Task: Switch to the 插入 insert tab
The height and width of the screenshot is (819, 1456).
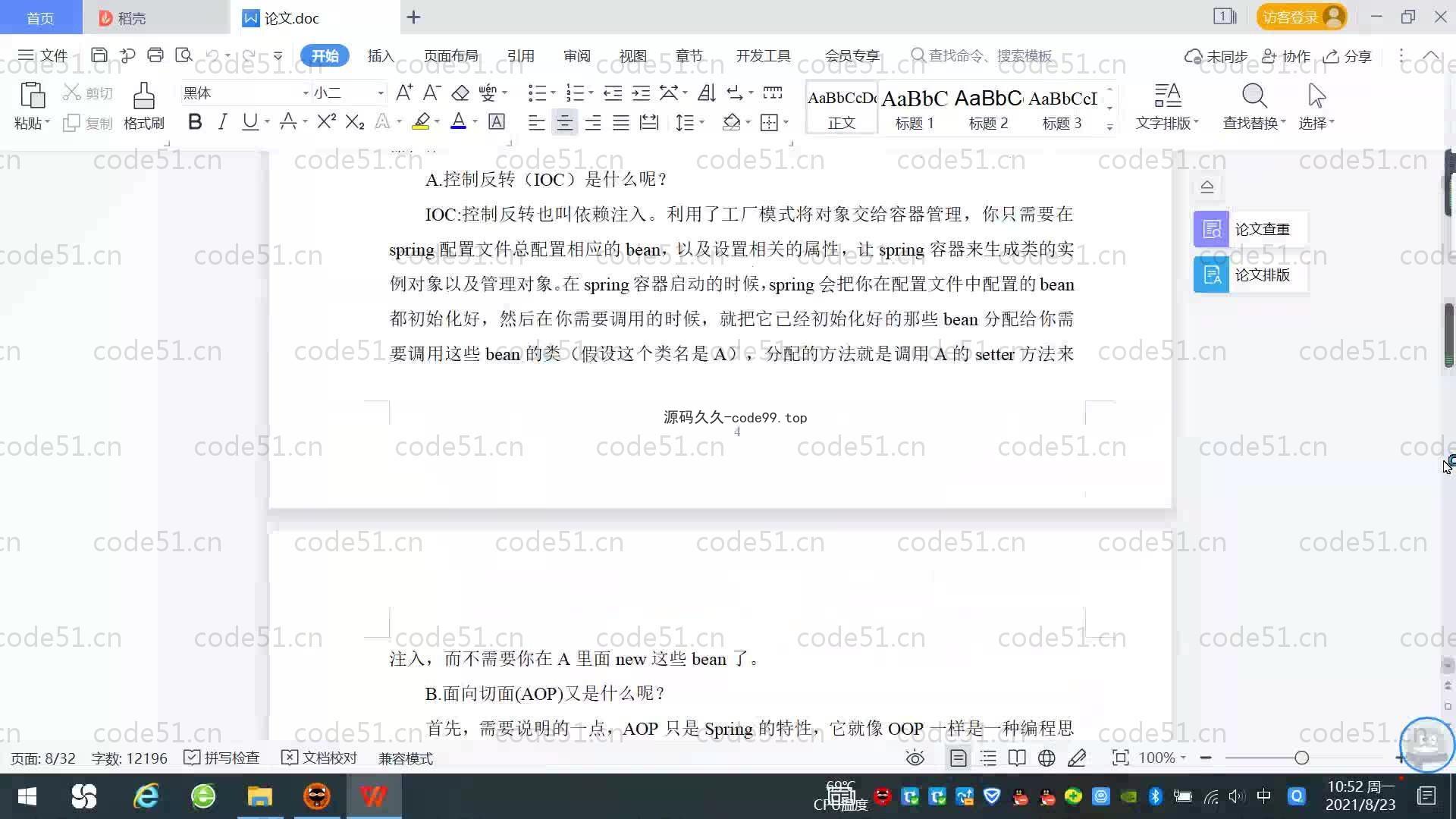Action: point(381,55)
